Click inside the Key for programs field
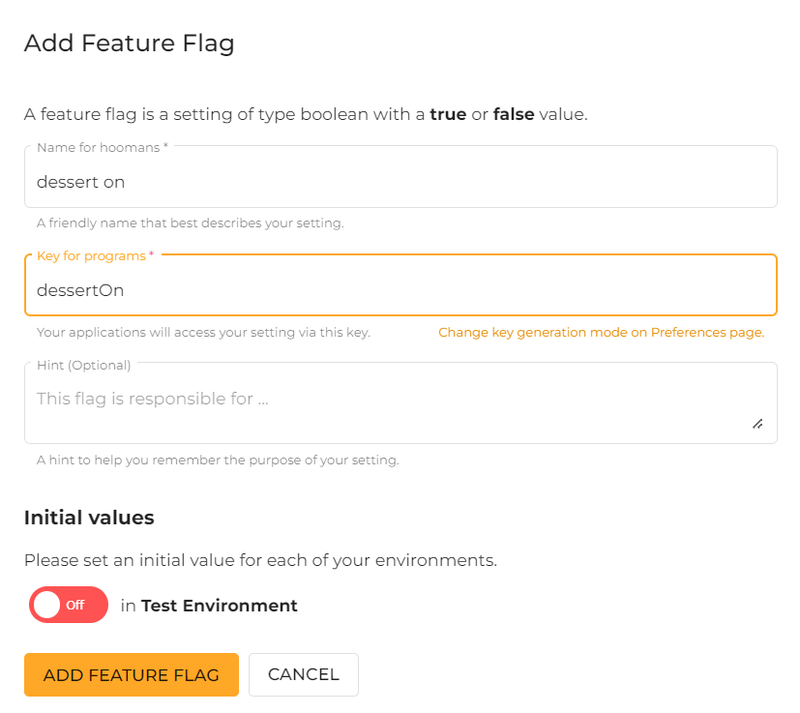Image resolution: width=800 pixels, height=713 pixels. (400, 290)
